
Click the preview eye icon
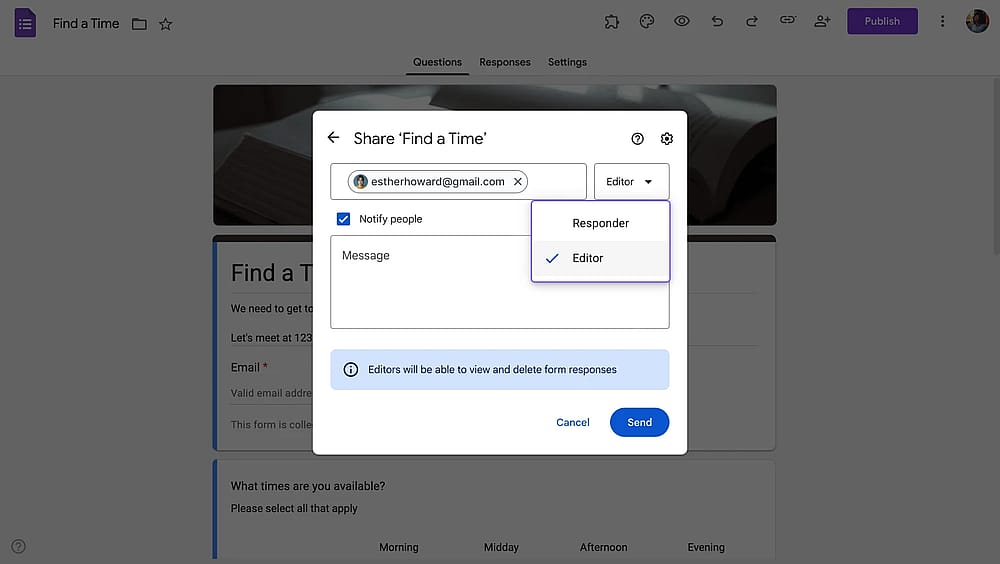682,21
